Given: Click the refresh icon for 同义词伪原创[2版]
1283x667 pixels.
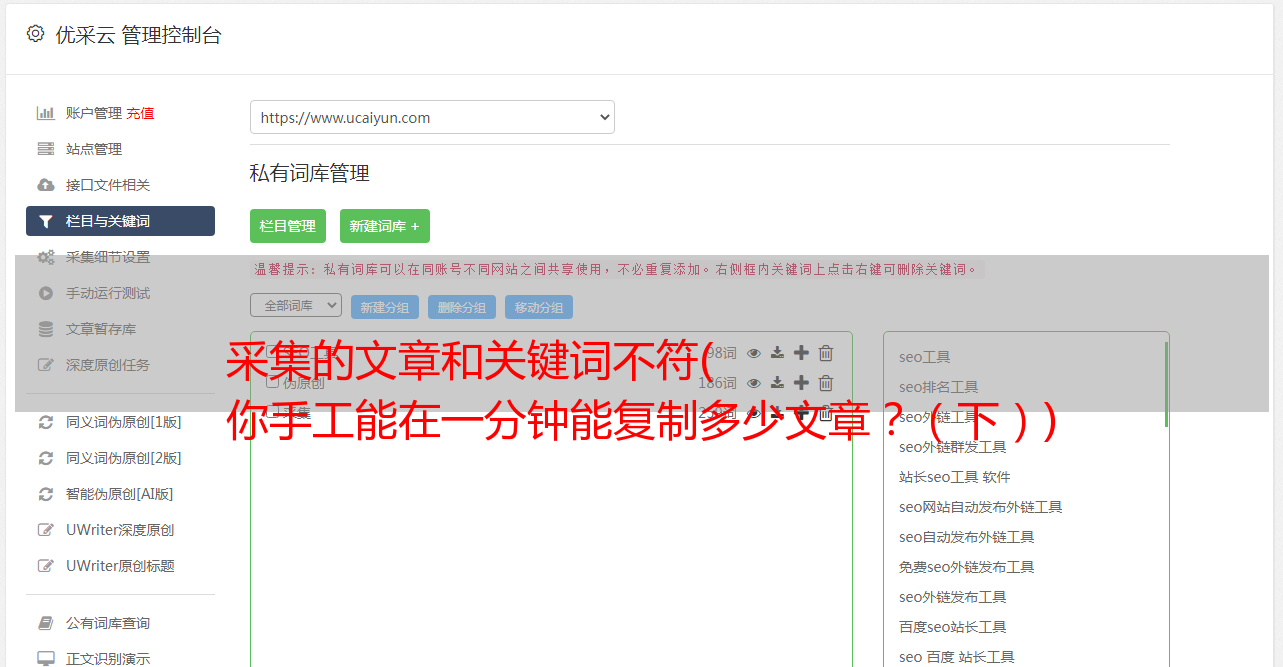Looking at the screenshot, I should pos(46,458).
